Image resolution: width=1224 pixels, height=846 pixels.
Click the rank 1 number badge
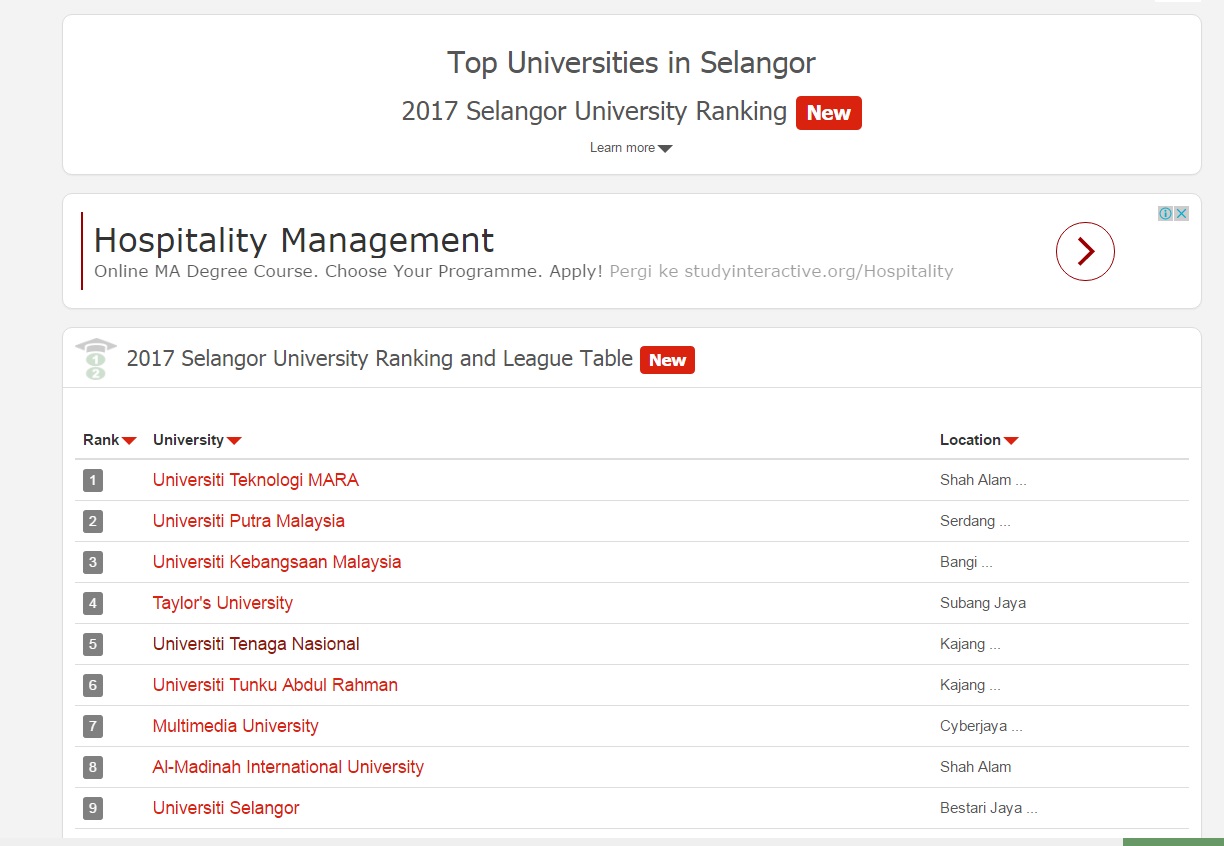click(x=93, y=481)
